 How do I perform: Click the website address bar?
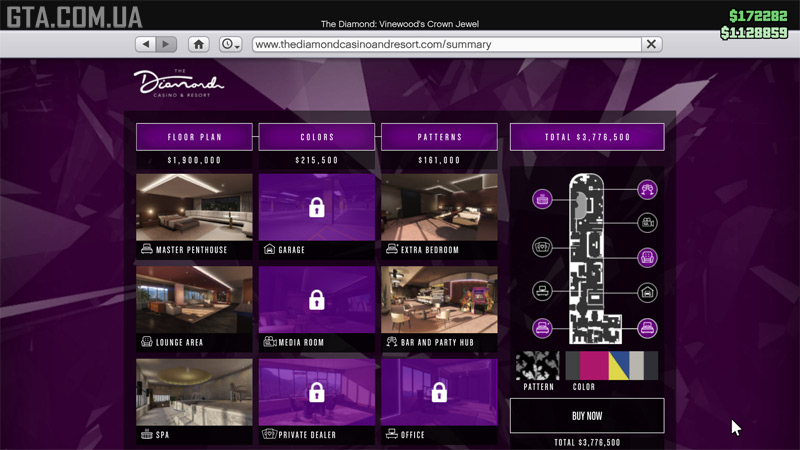445,44
